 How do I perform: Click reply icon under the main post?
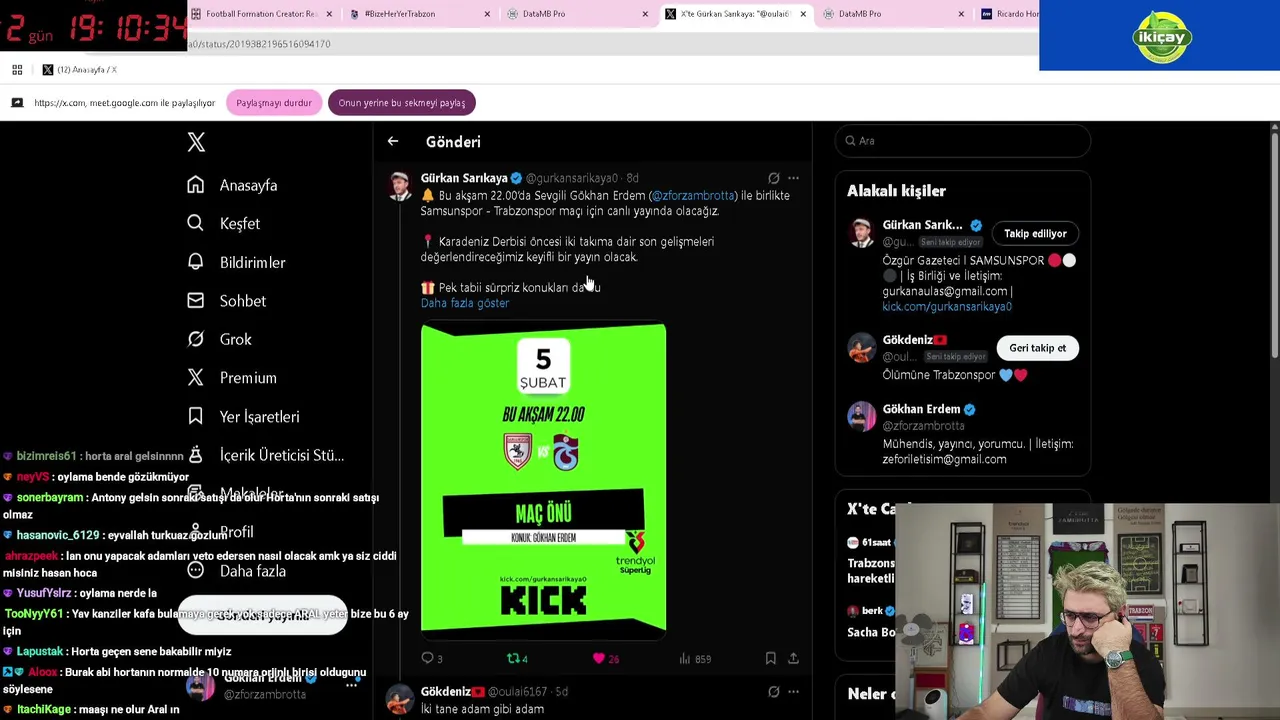pos(428,658)
